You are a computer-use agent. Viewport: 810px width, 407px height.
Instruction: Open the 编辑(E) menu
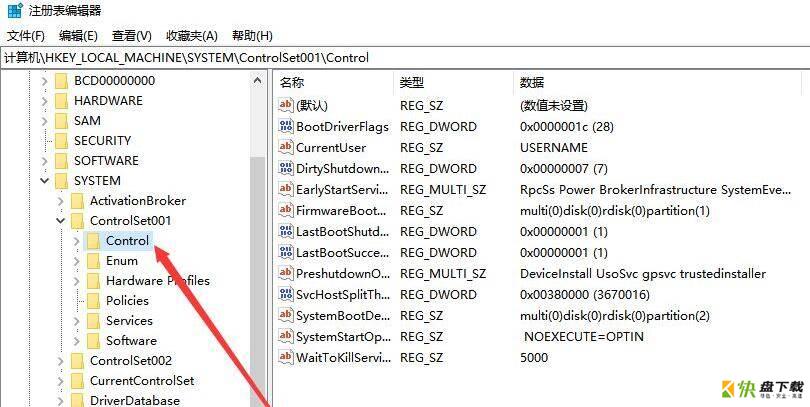point(78,36)
